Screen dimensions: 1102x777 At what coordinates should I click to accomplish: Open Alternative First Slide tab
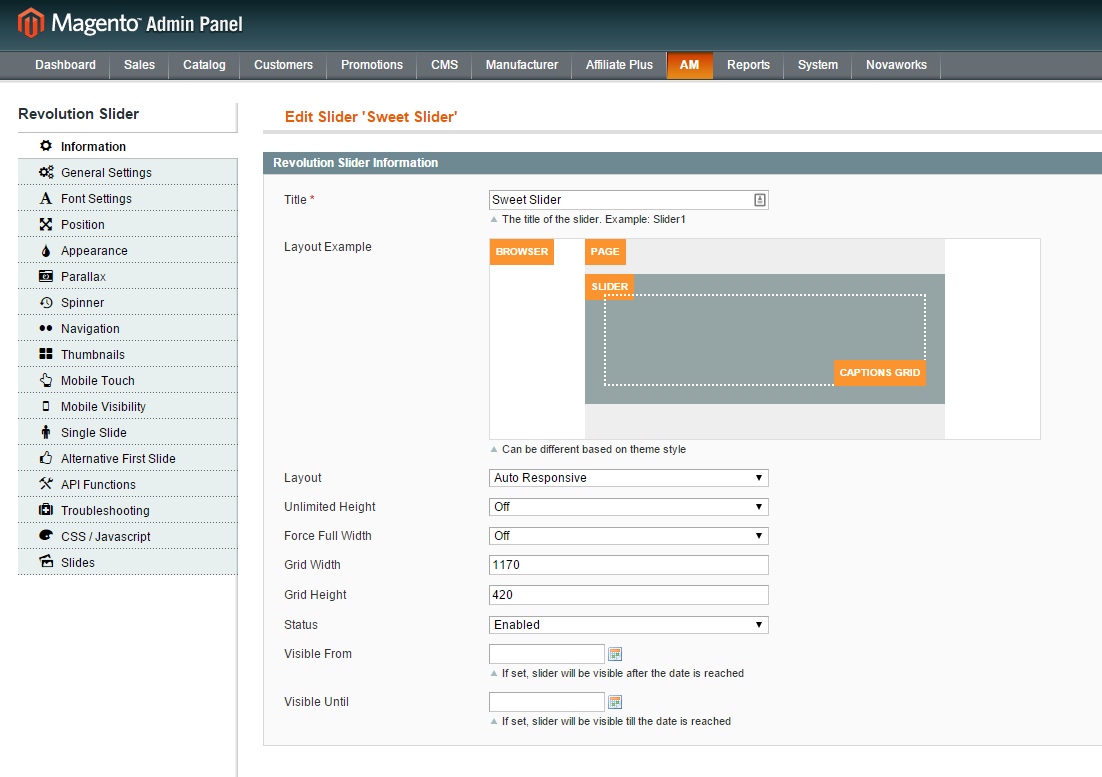127,458
